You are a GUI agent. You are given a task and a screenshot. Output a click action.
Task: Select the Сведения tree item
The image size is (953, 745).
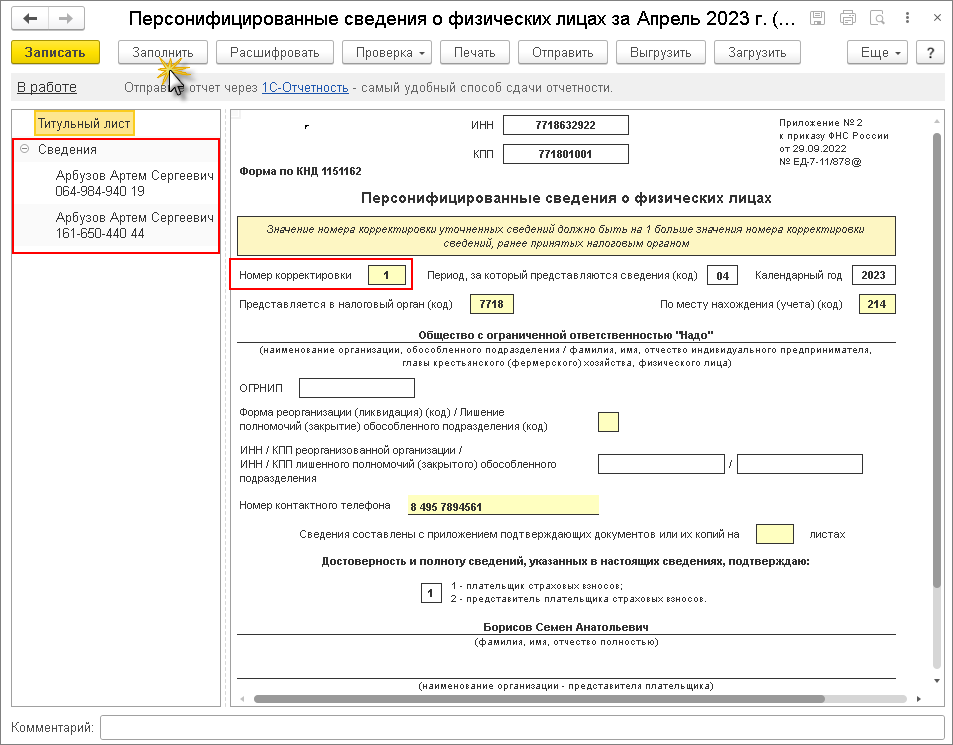pos(67,149)
